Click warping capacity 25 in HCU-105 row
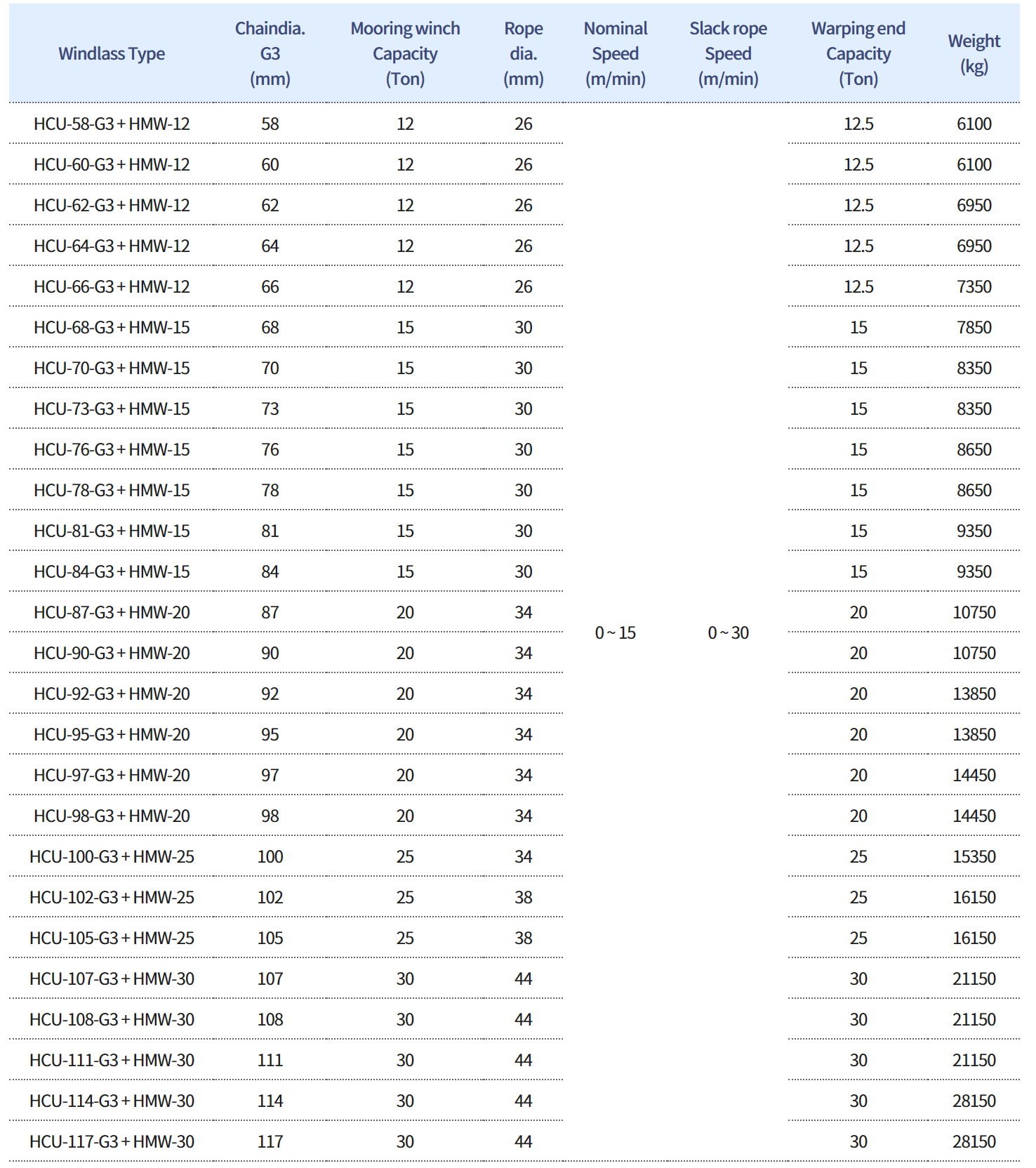The image size is (1036, 1168). (858, 938)
